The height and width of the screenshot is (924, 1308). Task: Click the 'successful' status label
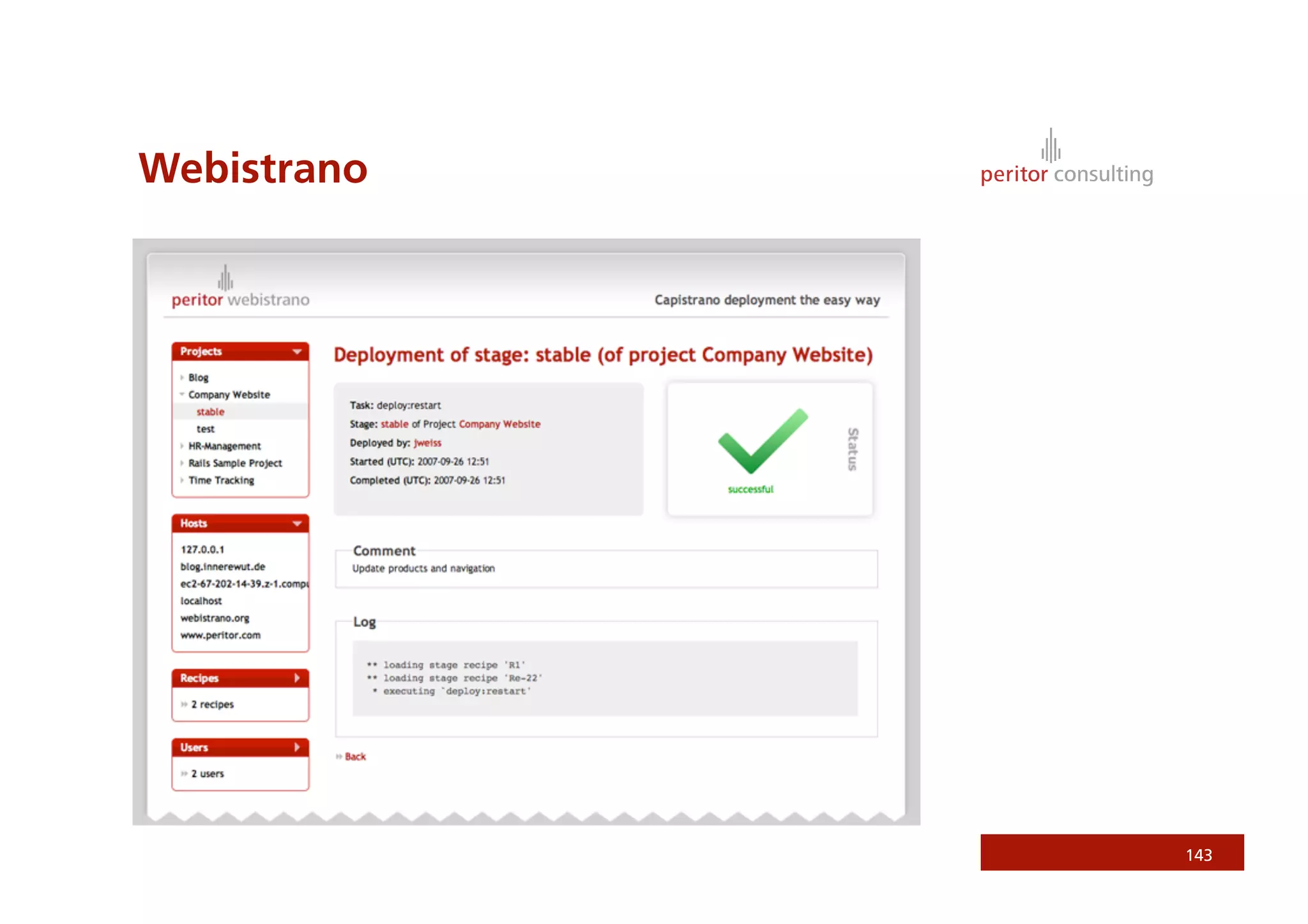pyautogui.click(x=750, y=489)
